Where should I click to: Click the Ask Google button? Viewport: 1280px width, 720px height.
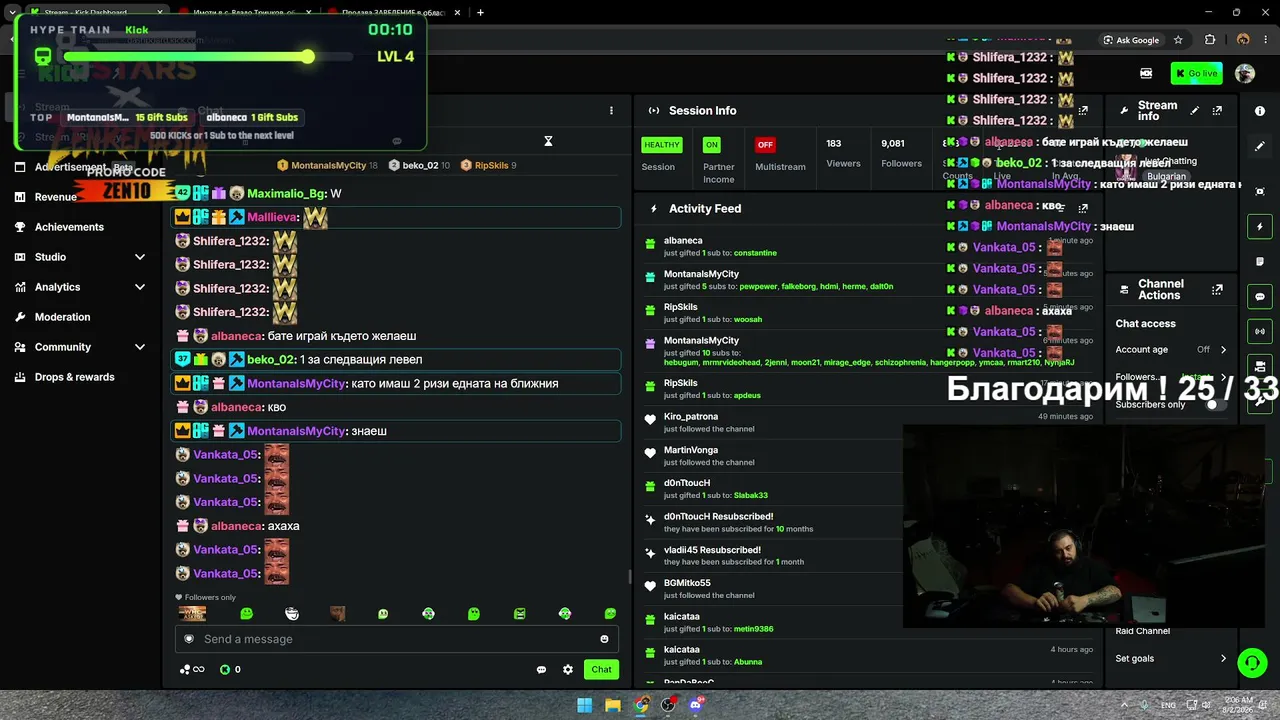click(1131, 40)
